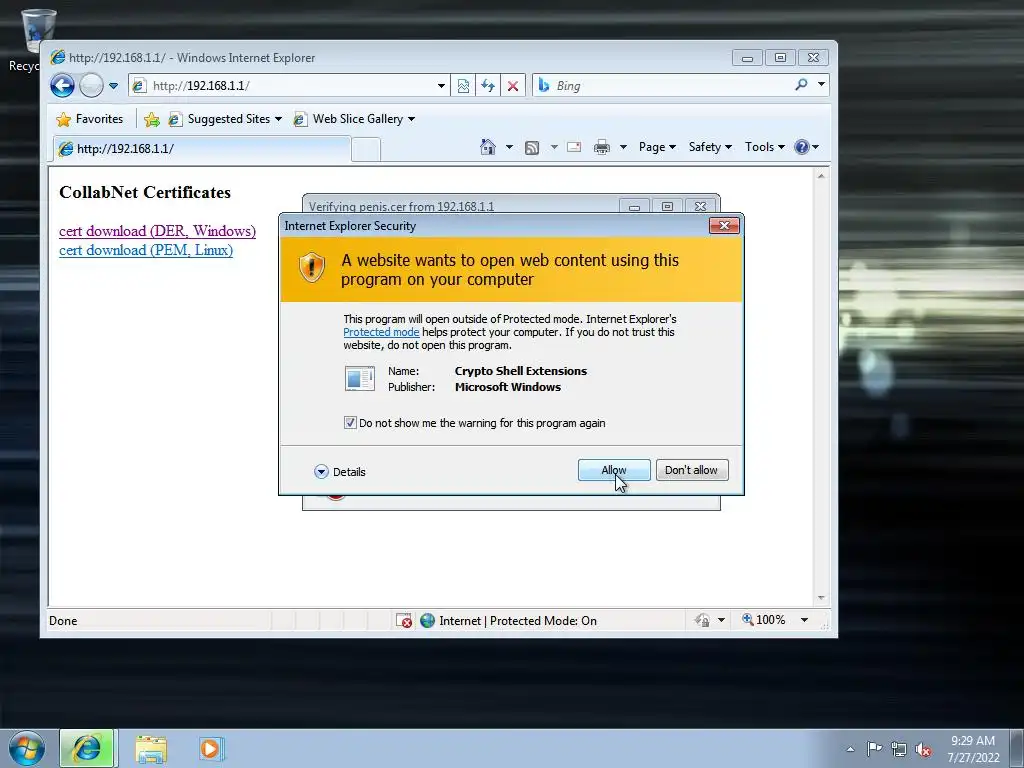Click the muted volume tray icon

tap(923, 749)
